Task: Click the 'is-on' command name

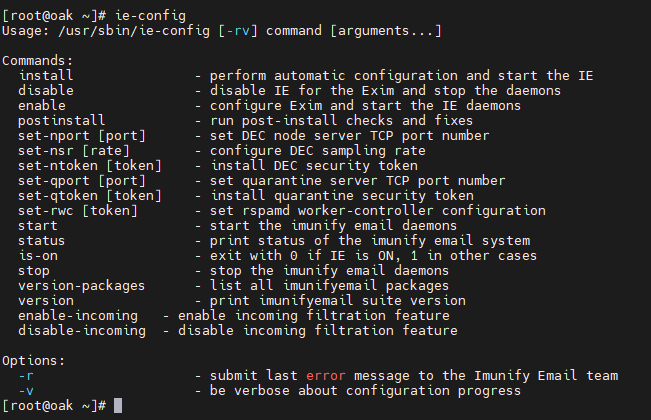Action: click(x=38, y=256)
